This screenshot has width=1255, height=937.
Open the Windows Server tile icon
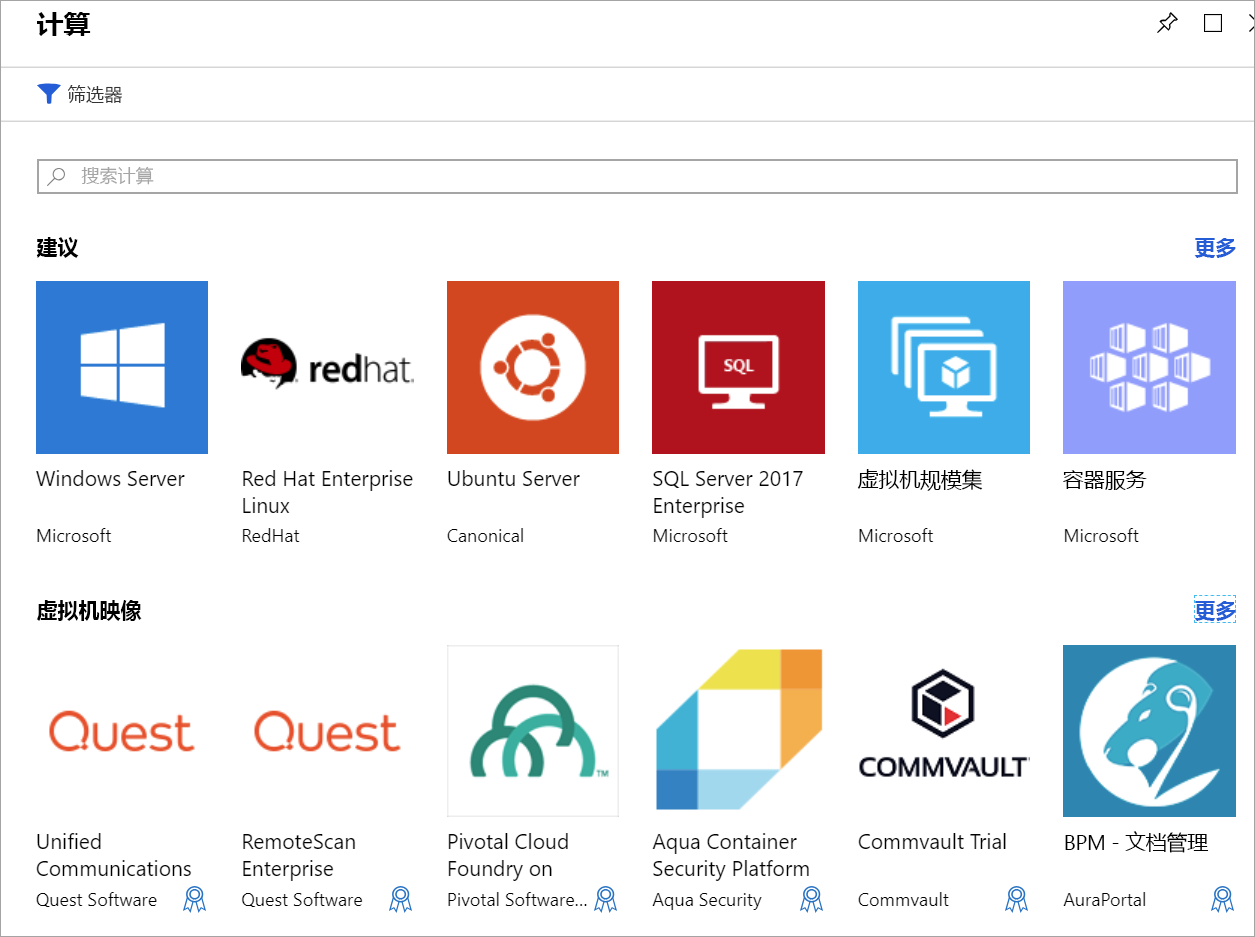(122, 367)
